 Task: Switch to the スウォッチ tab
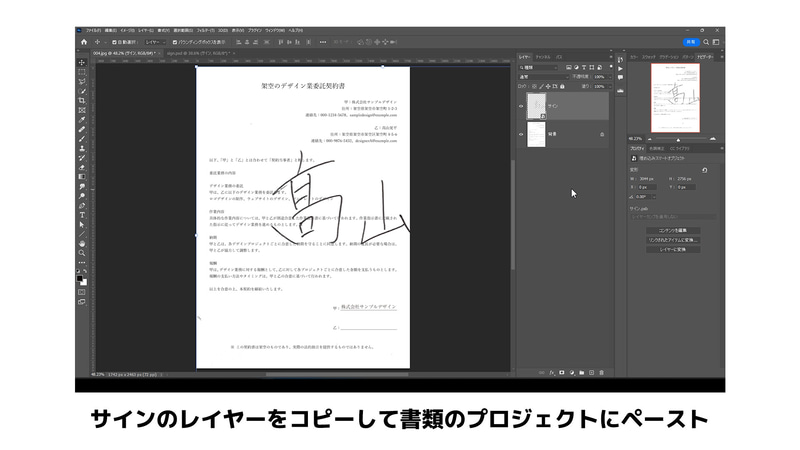(x=648, y=57)
